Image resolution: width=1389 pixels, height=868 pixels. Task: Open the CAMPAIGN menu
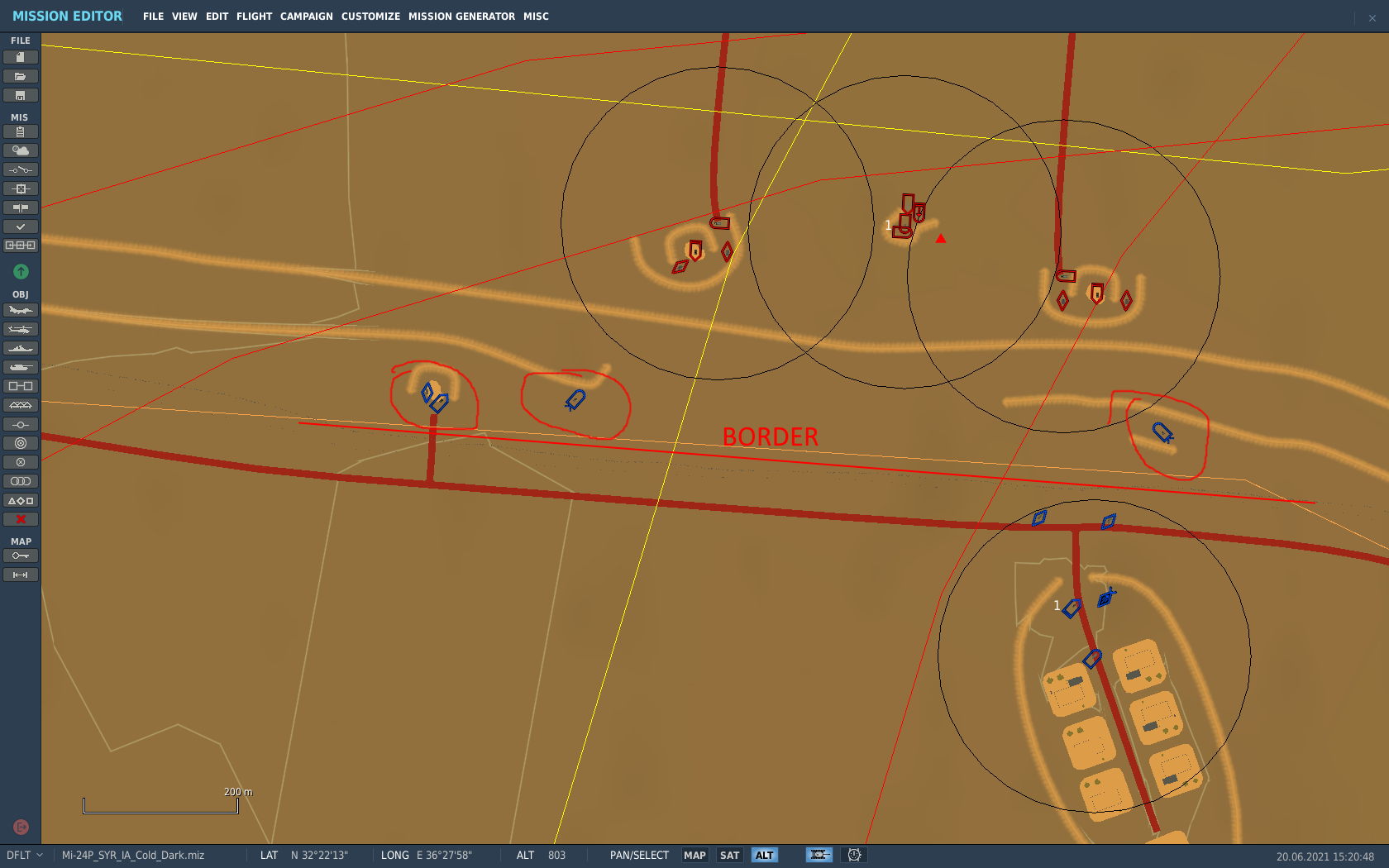click(306, 17)
